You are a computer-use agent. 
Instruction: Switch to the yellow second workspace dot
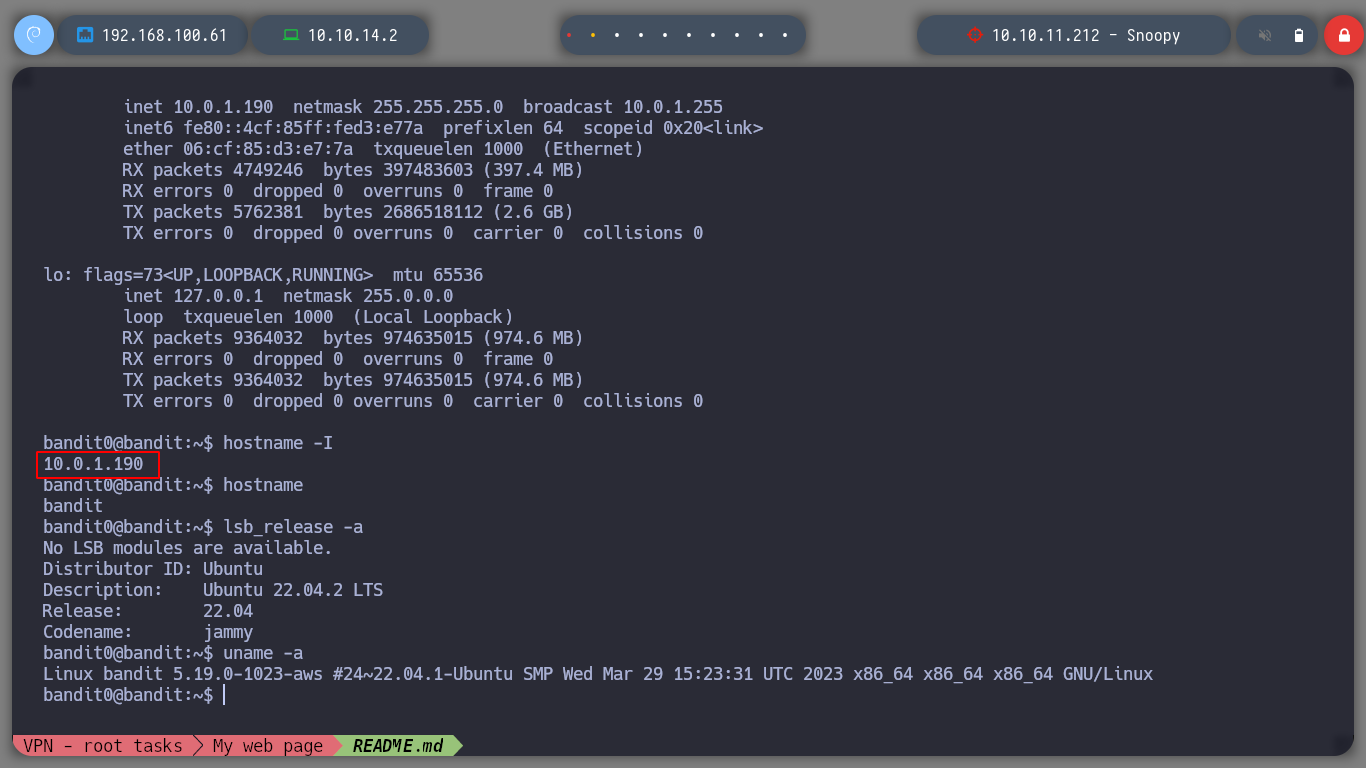tap(593, 35)
